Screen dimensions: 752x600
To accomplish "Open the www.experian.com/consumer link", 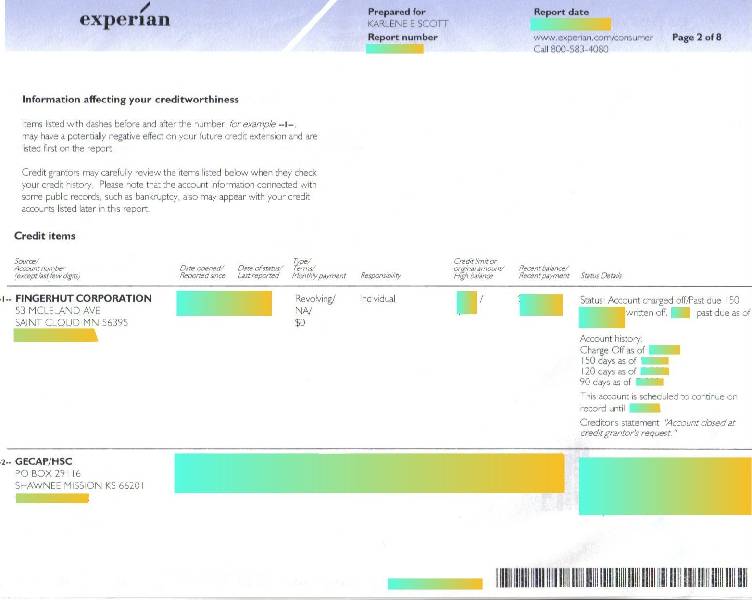I will click(x=593, y=37).
